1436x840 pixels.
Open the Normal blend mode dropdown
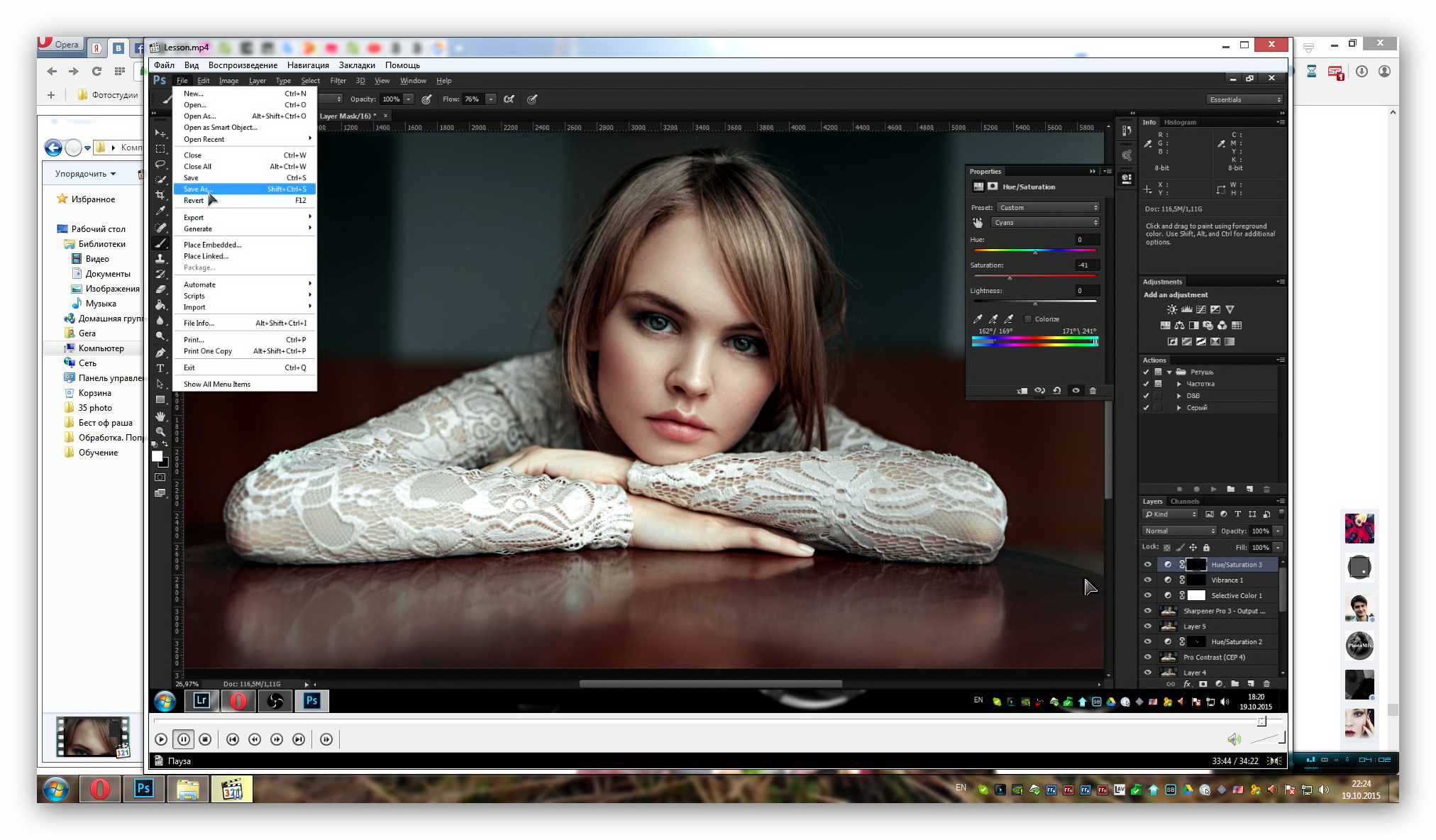pyautogui.click(x=1179, y=531)
